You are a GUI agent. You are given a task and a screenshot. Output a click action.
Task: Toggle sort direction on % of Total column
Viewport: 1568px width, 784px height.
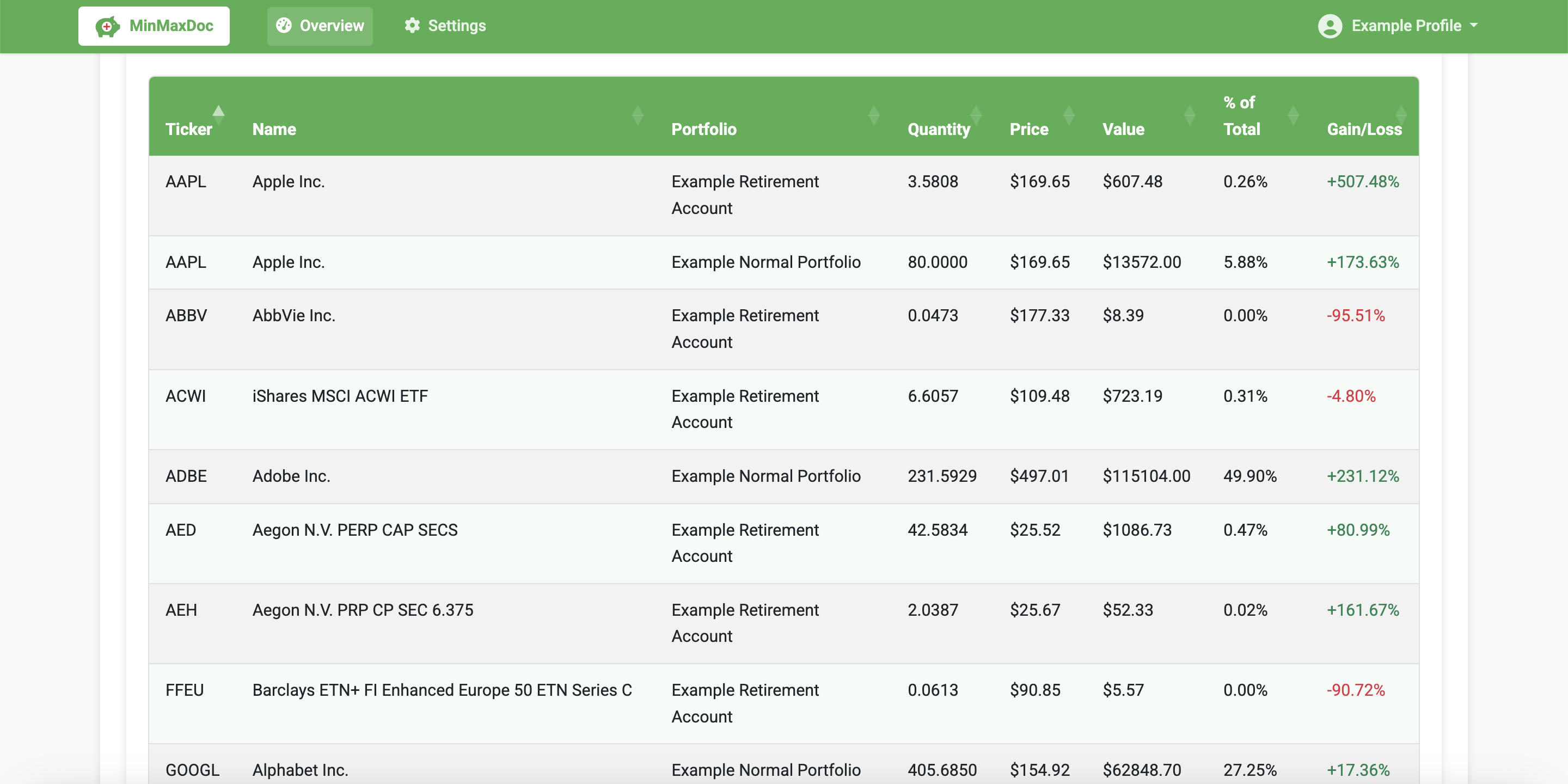1294,114
